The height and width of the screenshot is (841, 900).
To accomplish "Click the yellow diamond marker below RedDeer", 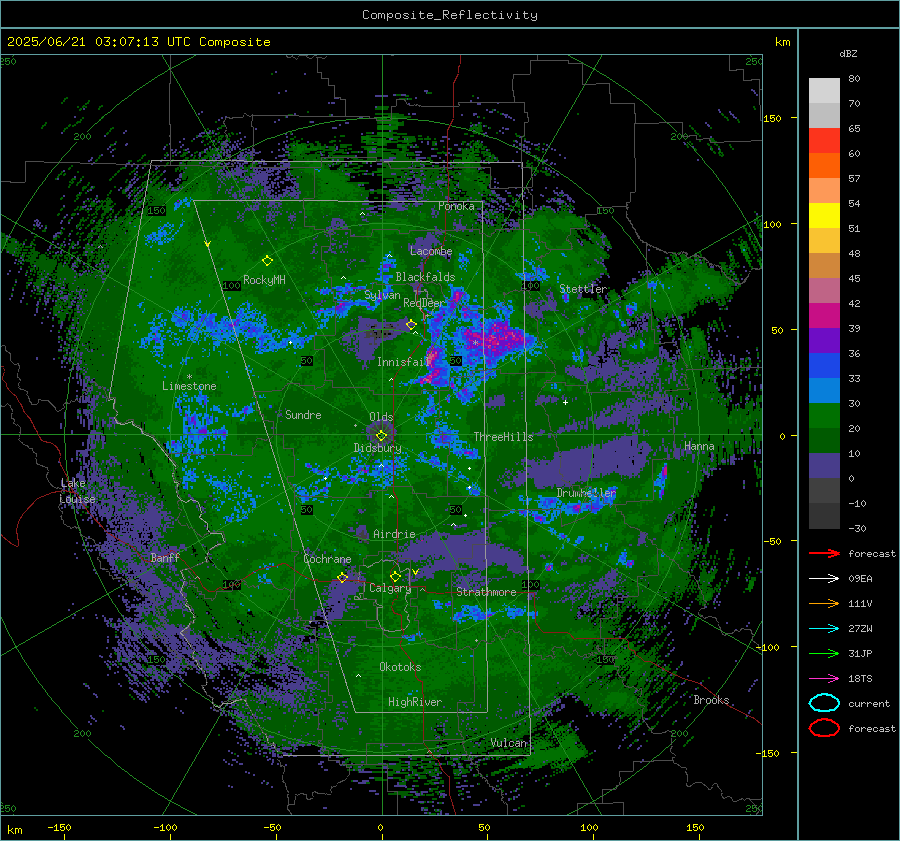I will (411, 324).
